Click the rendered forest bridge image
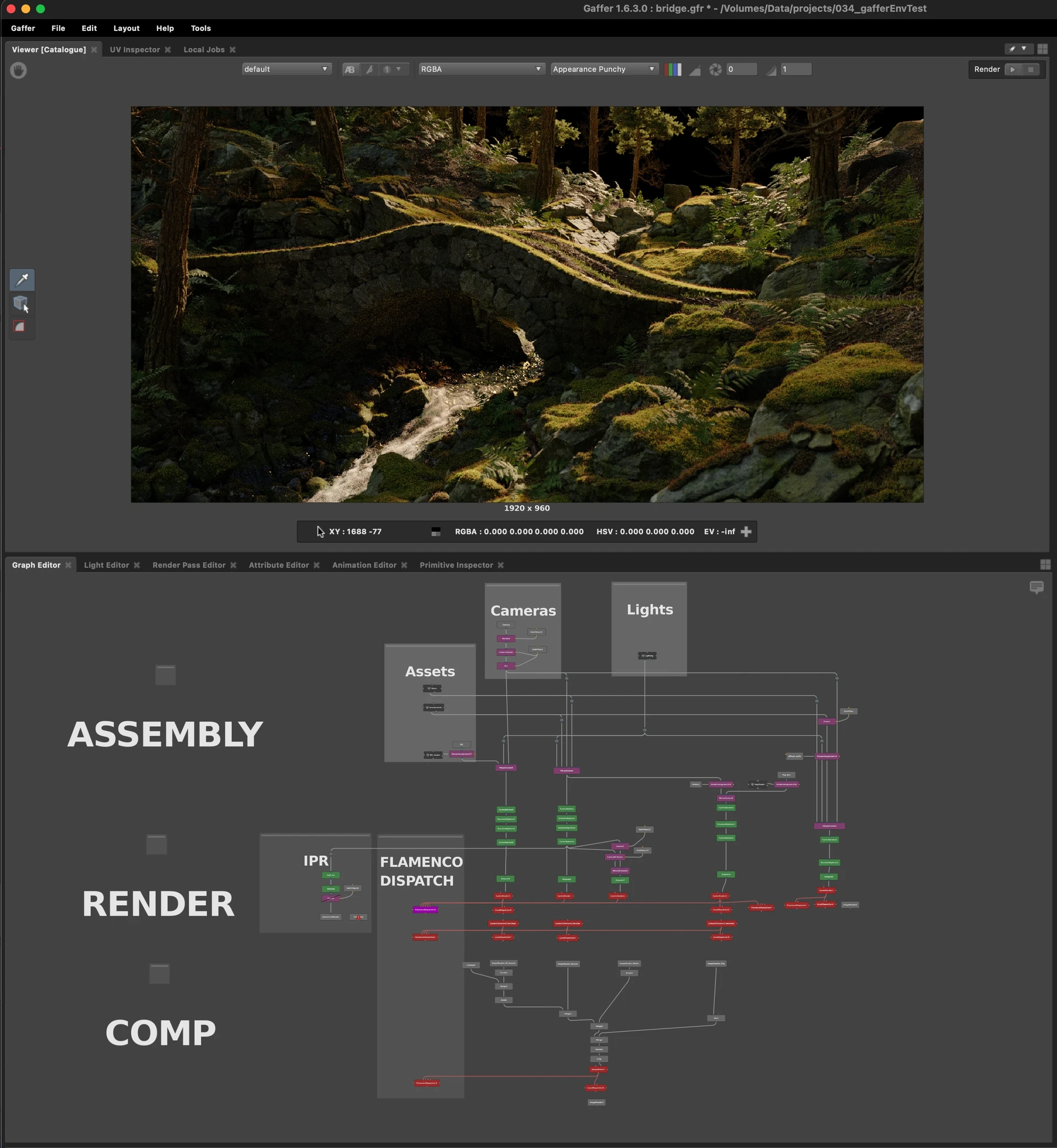 (527, 304)
